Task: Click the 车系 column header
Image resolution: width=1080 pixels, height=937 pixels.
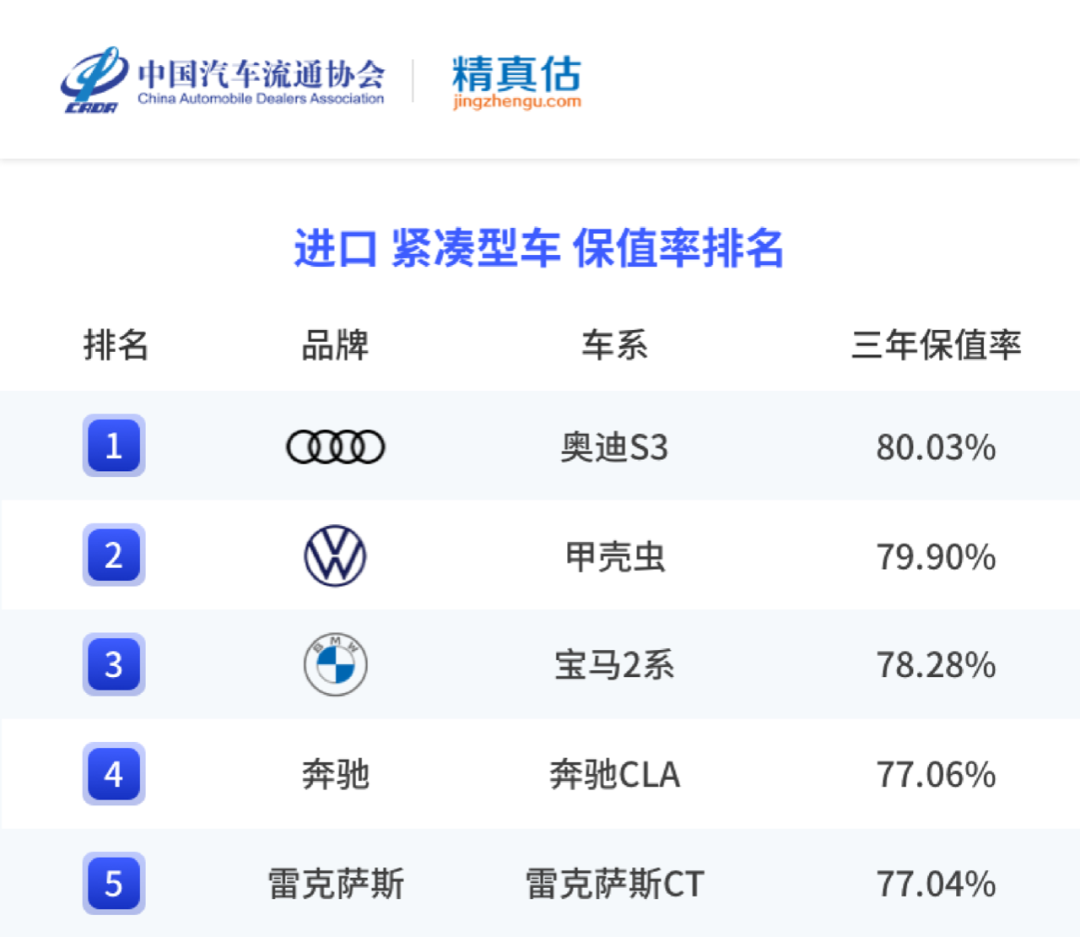Action: (x=614, y=345)
